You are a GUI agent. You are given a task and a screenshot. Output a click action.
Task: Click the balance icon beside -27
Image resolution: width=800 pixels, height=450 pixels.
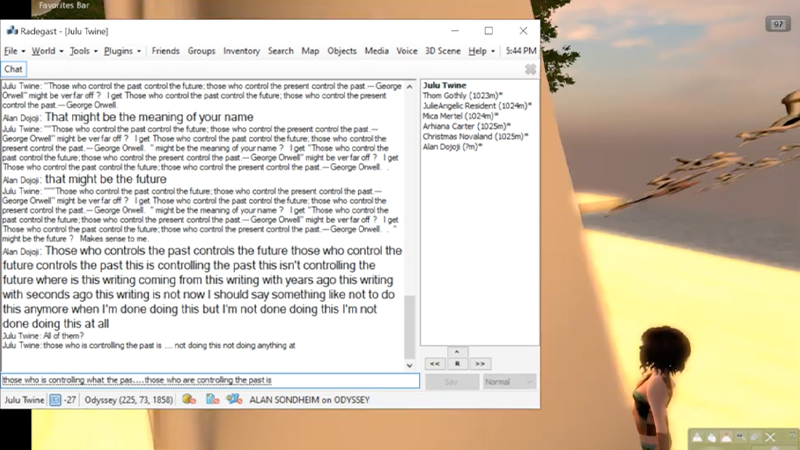tap(55, 399)
